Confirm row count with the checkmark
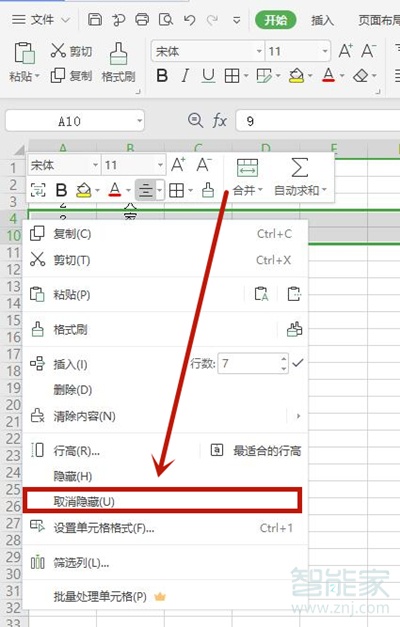The image size is (400, 627). tap(298, 363)
